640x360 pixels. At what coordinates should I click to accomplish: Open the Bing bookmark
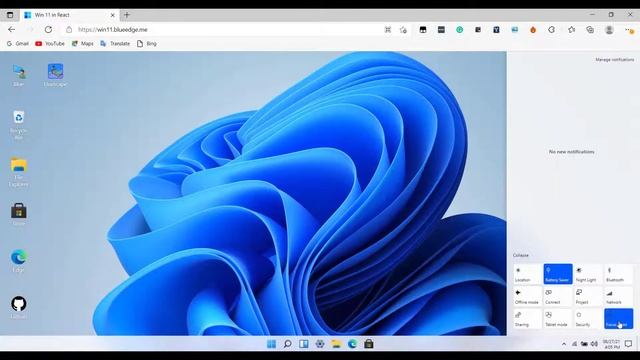(147, 43)
